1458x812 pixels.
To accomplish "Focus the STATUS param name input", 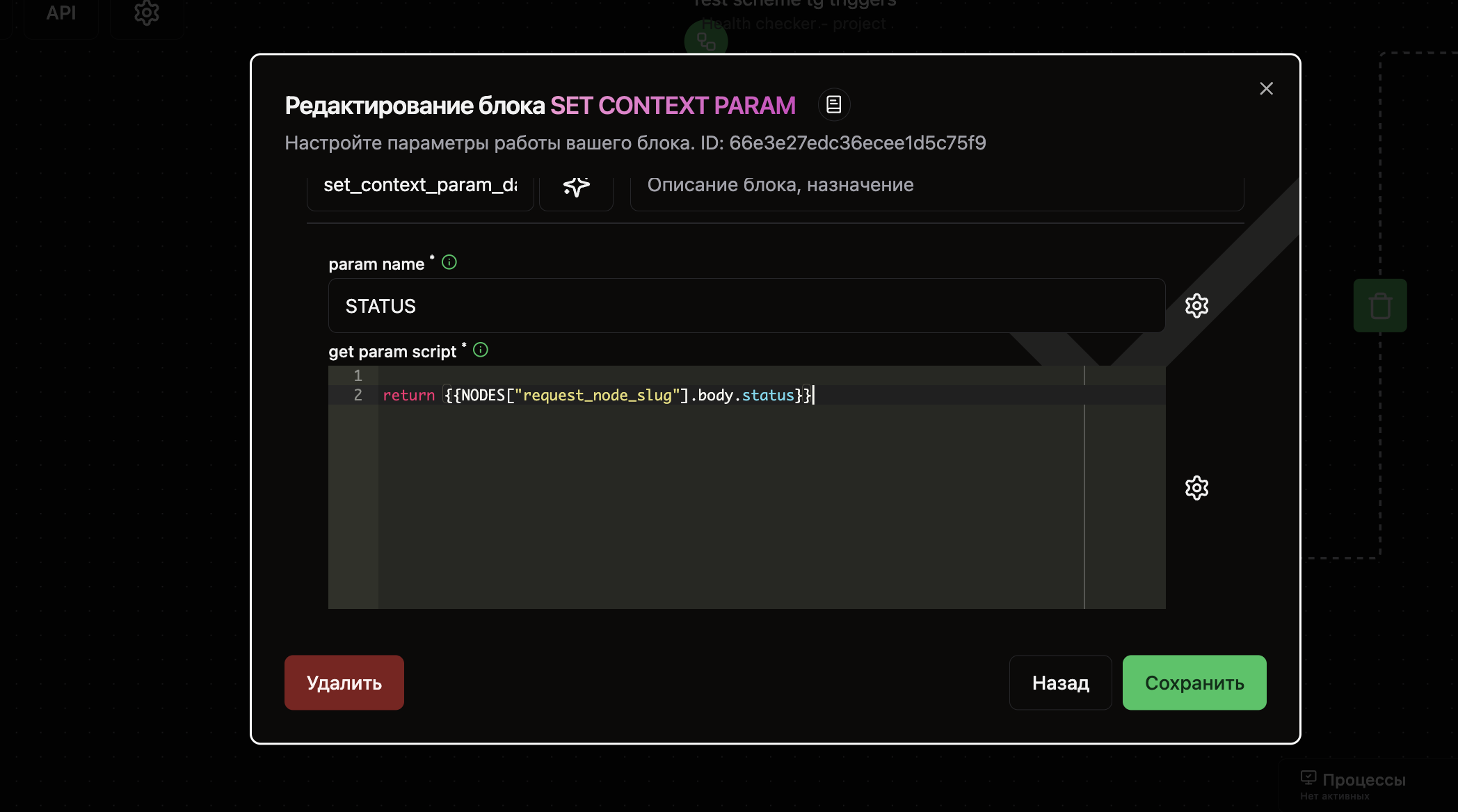I will (x=746, y=306).
